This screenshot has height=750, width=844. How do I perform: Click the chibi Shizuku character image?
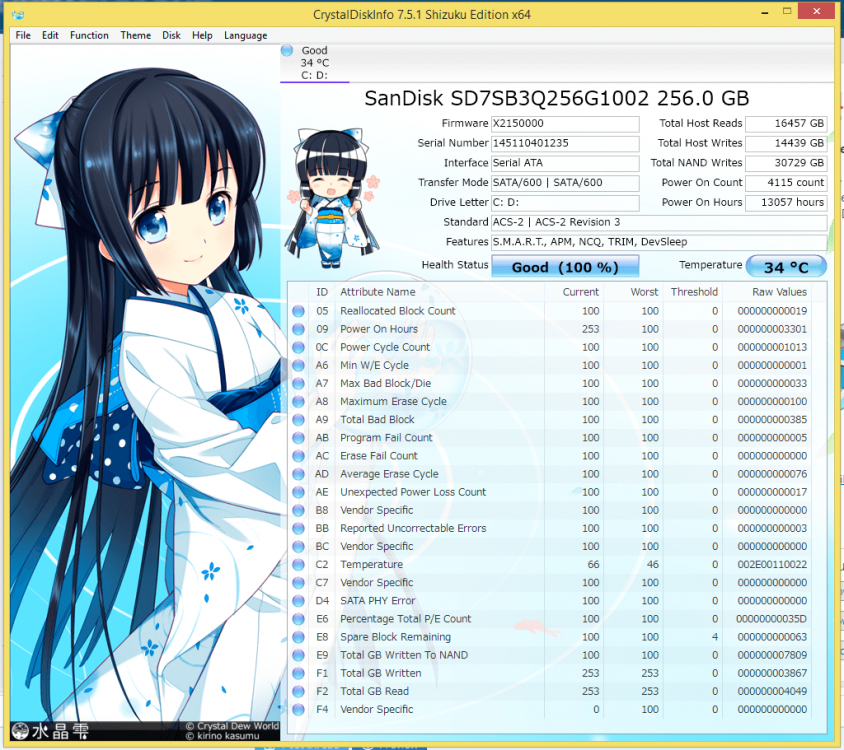333,197
